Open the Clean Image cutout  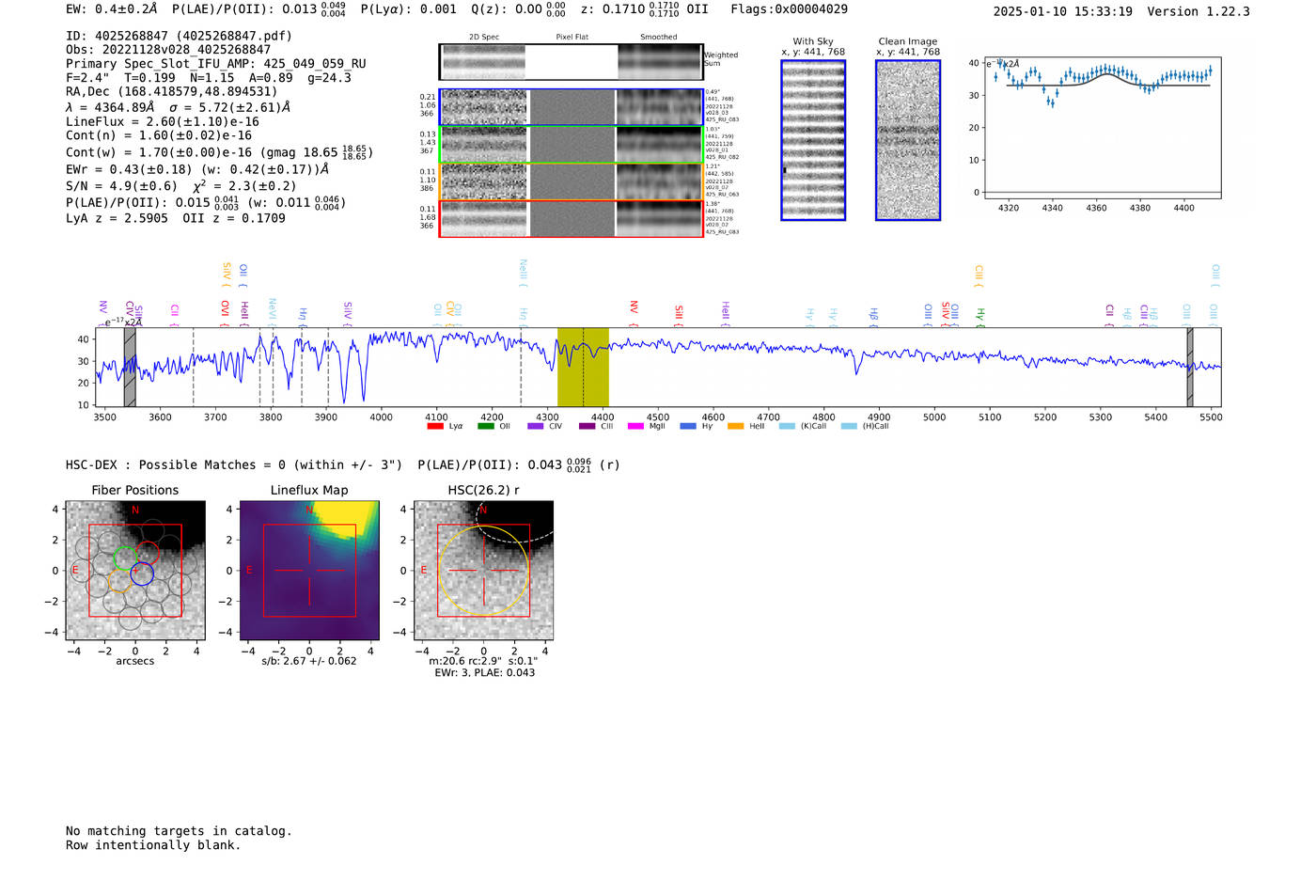(908, 140)
